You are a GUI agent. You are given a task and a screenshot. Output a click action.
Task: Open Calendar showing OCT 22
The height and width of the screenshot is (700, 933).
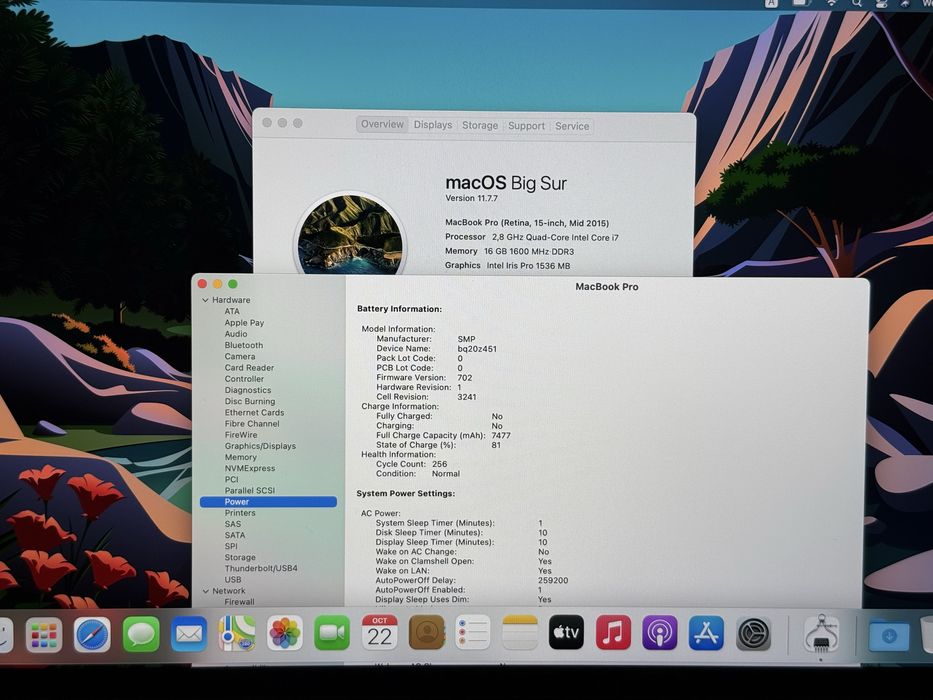pyautogui.click(x=380, y=632)
